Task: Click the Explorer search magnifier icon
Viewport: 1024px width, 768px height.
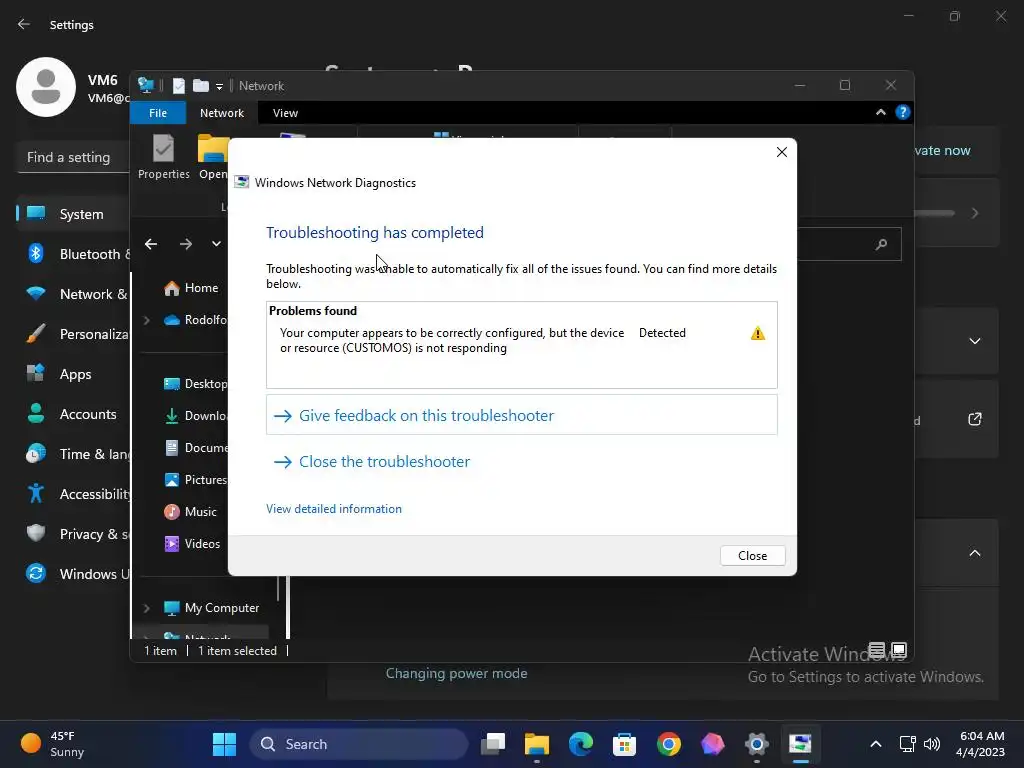Action: 882,244
